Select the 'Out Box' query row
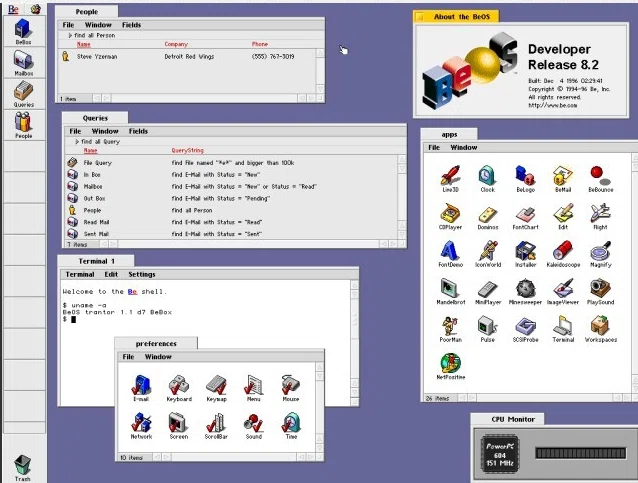The image size is (638, 483). 231,199
